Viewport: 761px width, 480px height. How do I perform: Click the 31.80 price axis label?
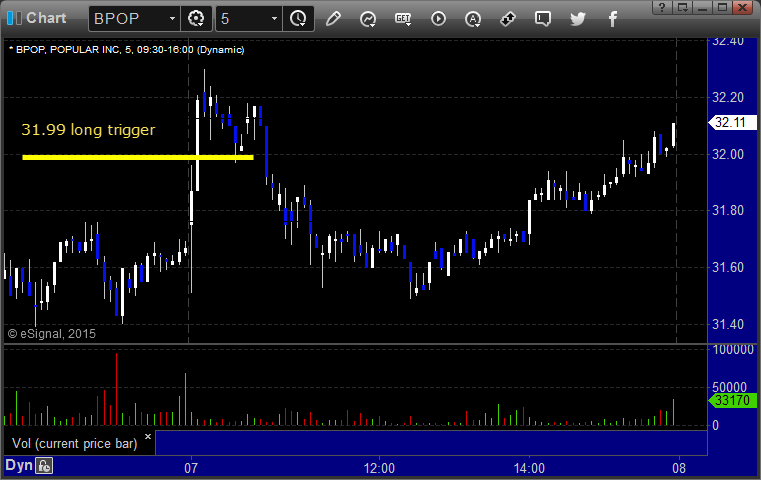[728, 211]
